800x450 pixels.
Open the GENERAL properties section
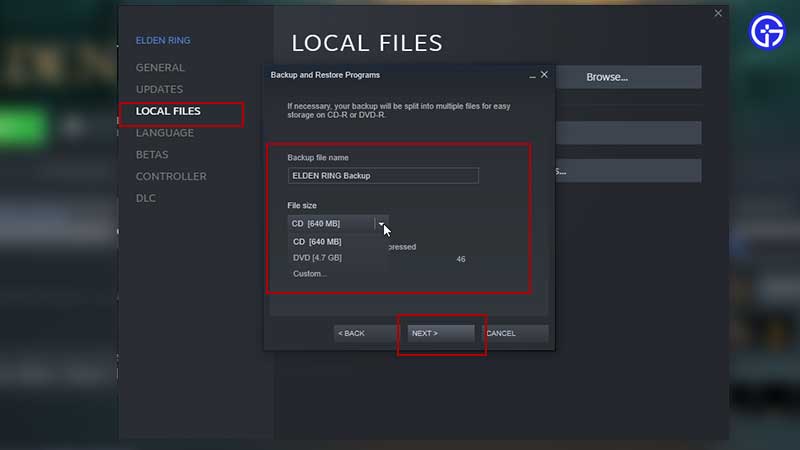click(x=160, y=67)
